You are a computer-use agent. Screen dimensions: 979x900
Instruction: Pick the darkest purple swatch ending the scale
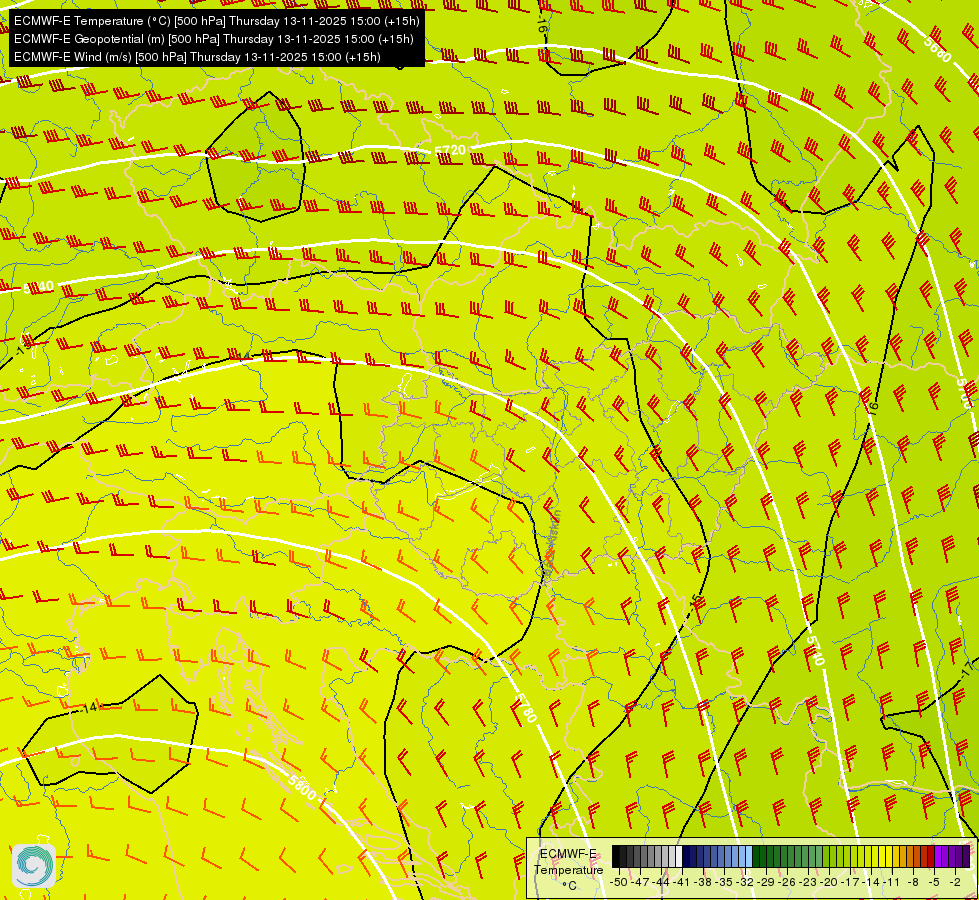(965, 856)
